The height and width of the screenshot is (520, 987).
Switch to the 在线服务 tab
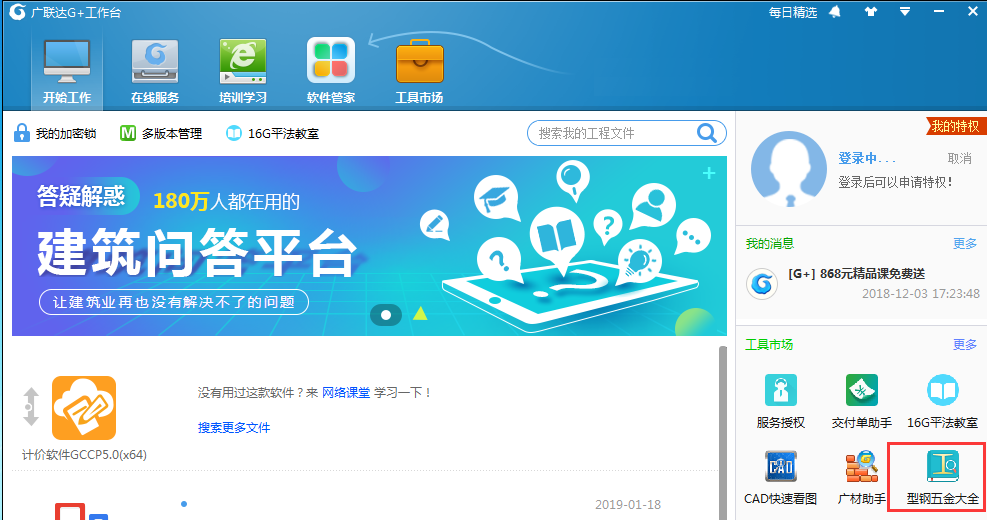155,71
